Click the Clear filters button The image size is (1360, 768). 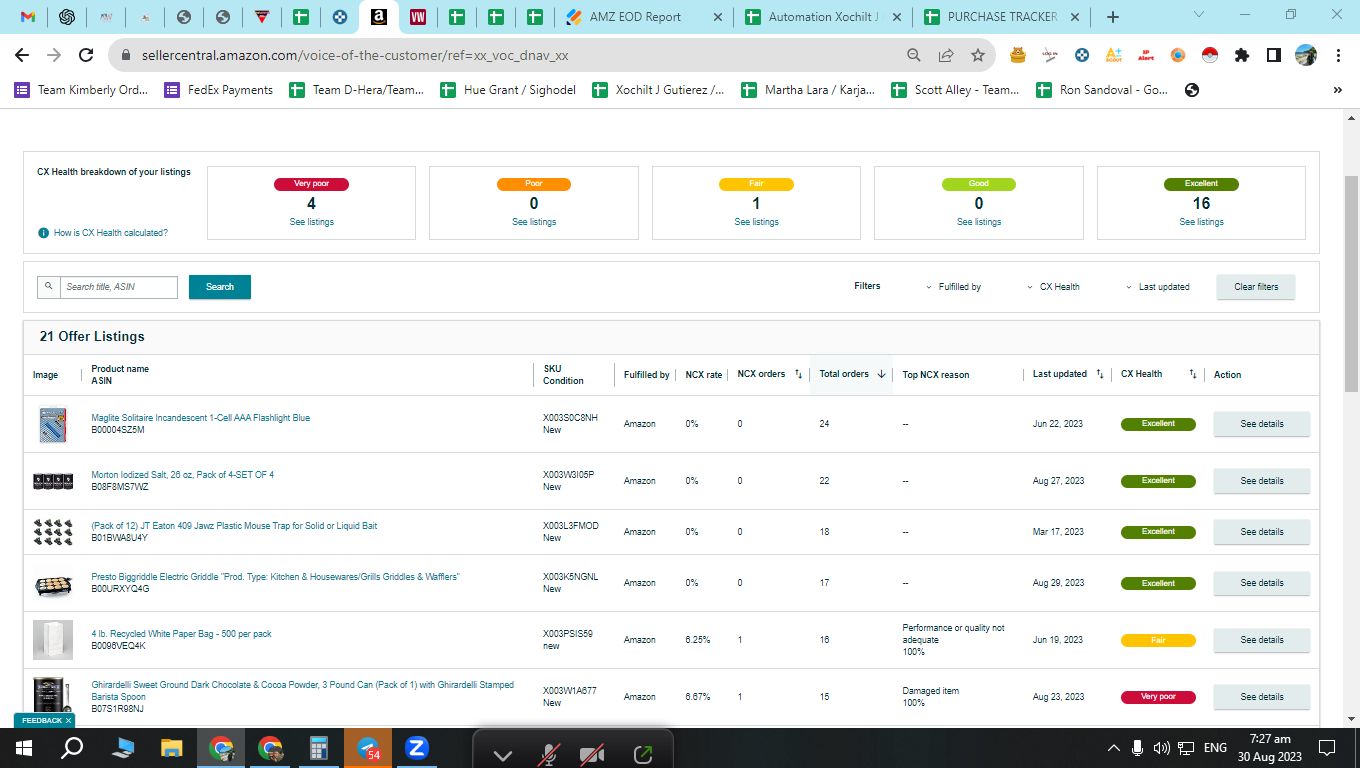click(1256, 287)
